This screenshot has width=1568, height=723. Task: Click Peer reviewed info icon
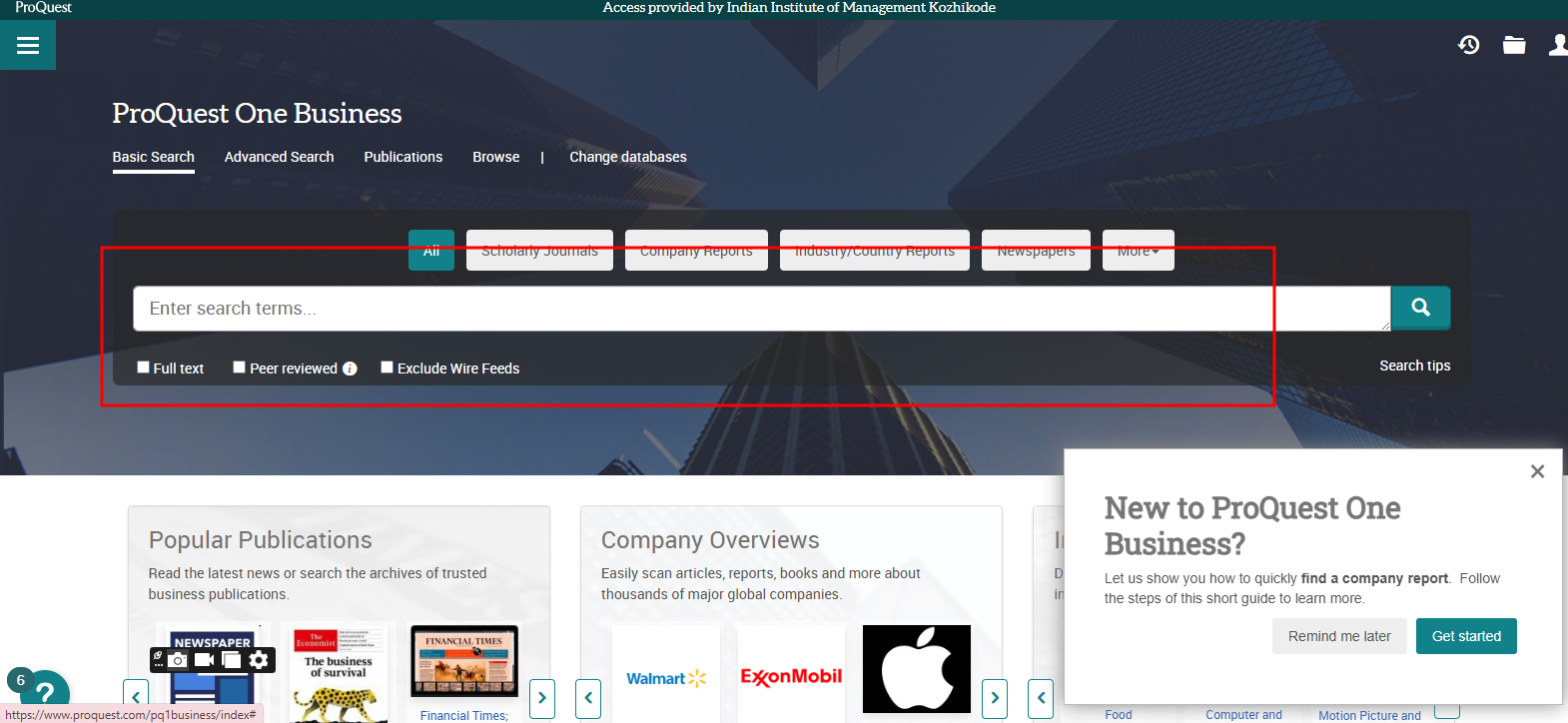350,368
